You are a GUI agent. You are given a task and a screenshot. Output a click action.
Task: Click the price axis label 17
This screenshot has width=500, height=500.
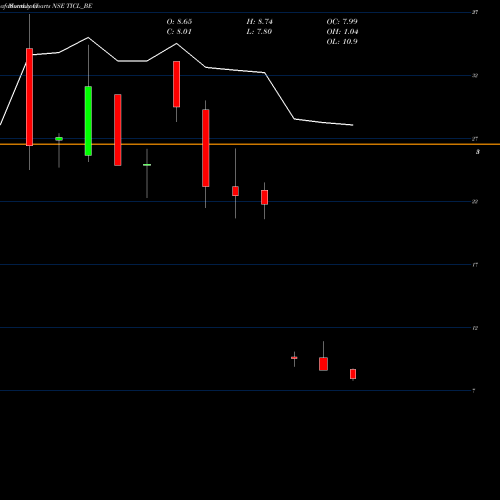pos(475,265)
